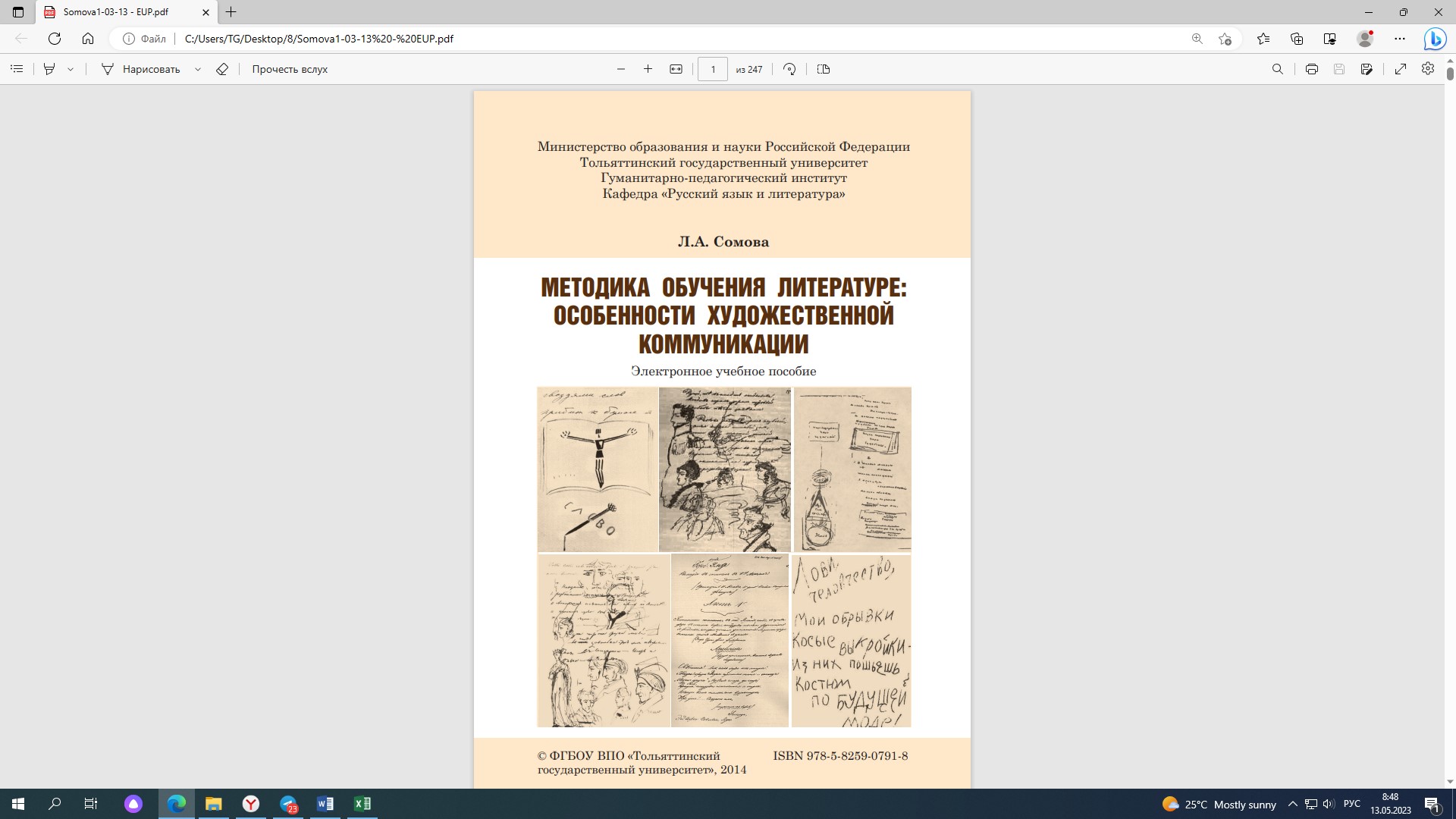Click the page number input field
Image resolution: width=1456 pixels, height=819 pixels.
pos(712,69)
